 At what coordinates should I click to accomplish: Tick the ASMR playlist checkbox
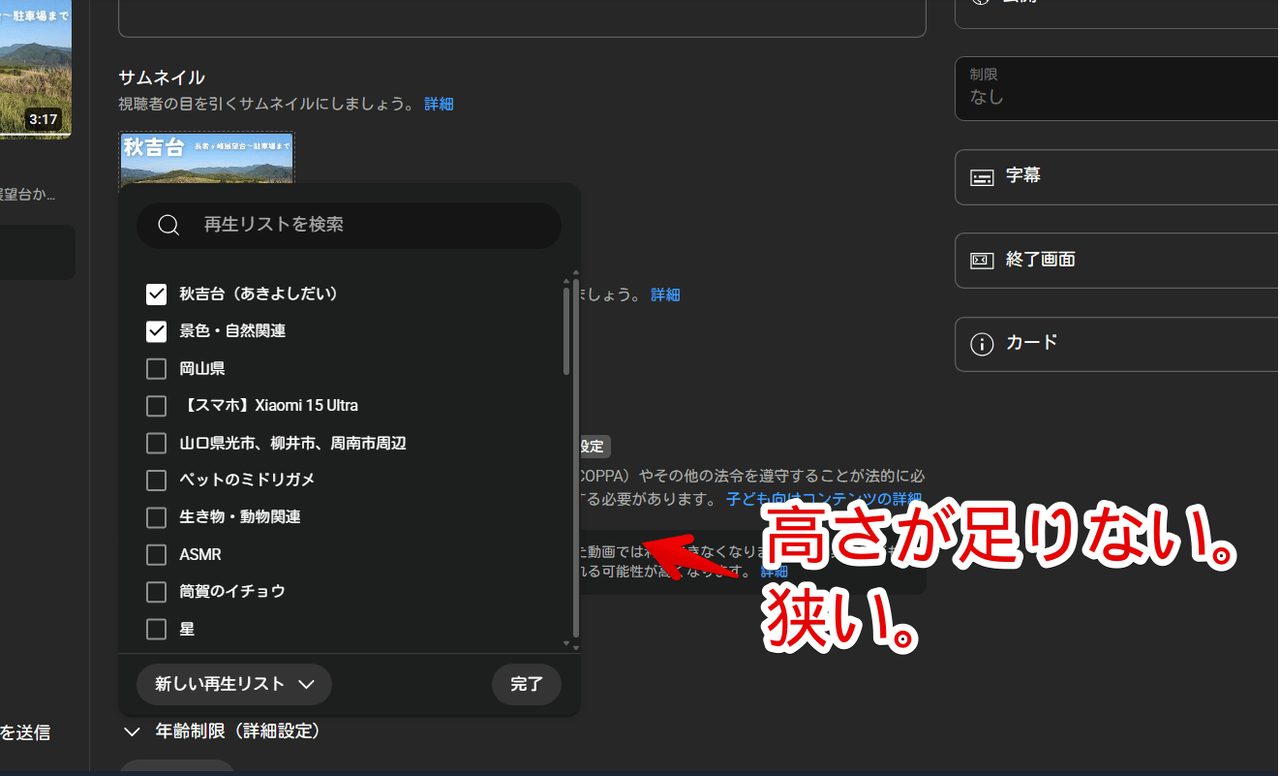point(156,554)
